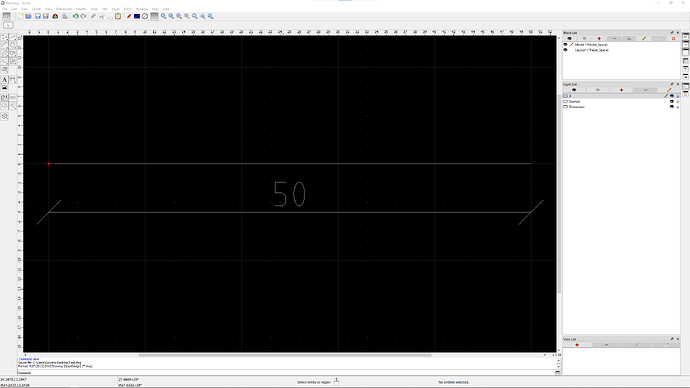Save drawing under a new name
690x388 pixels.
coord(46,16)
